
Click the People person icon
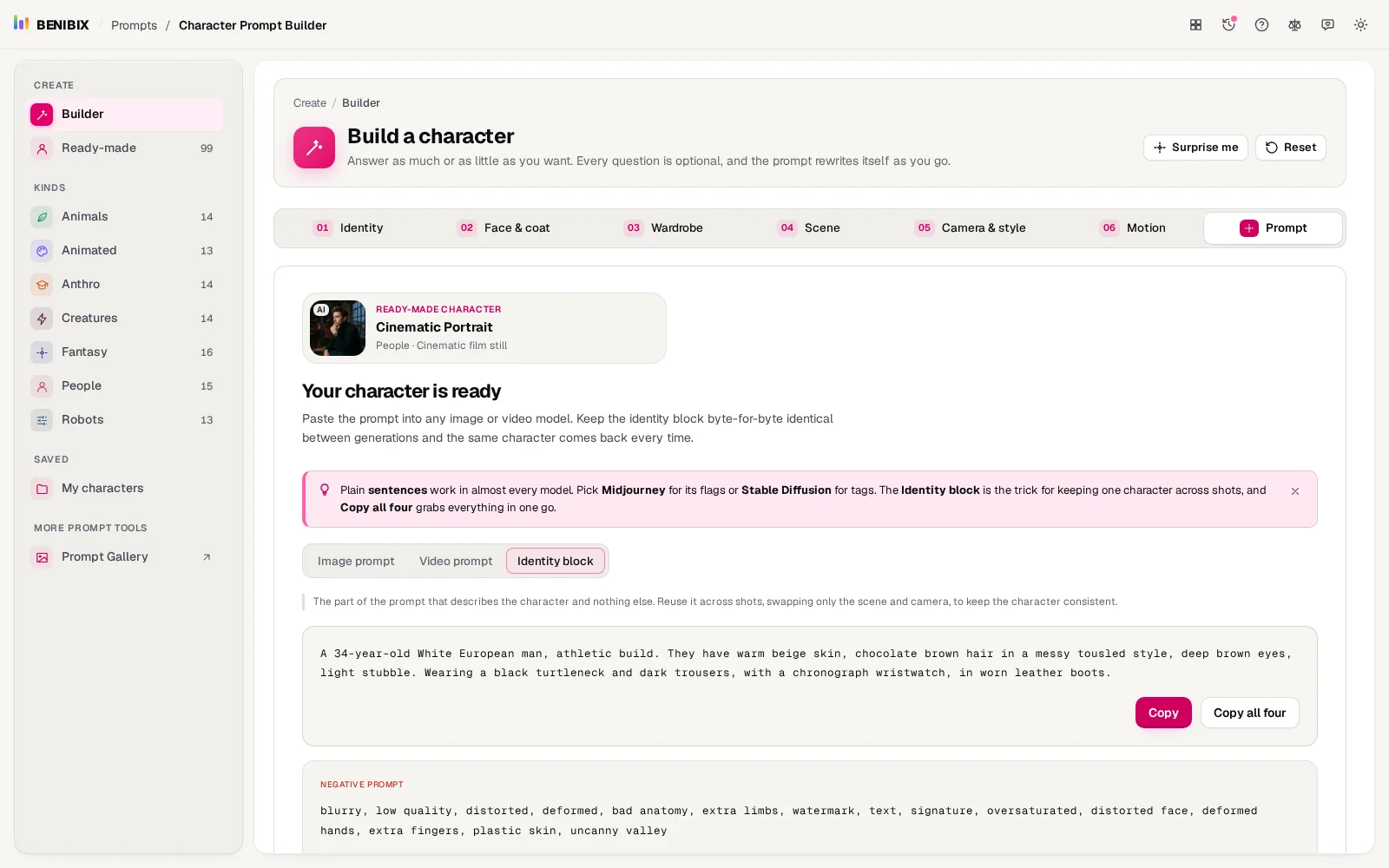42,386
